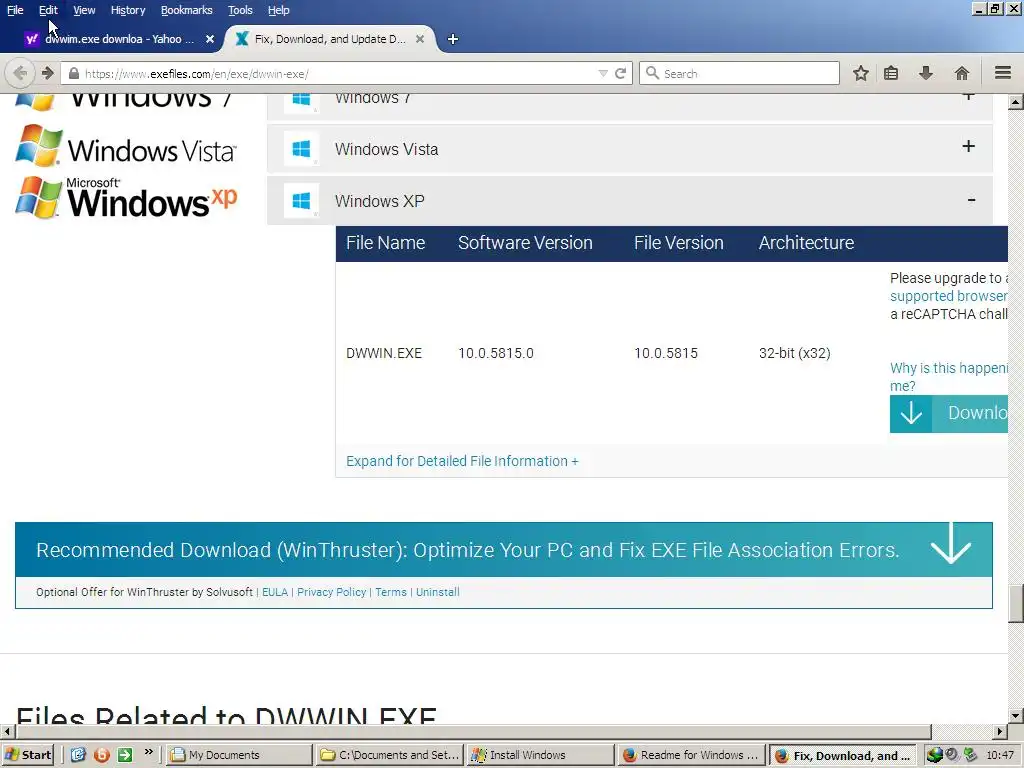Open the URL history dropdown arrow

coord(603,74)
